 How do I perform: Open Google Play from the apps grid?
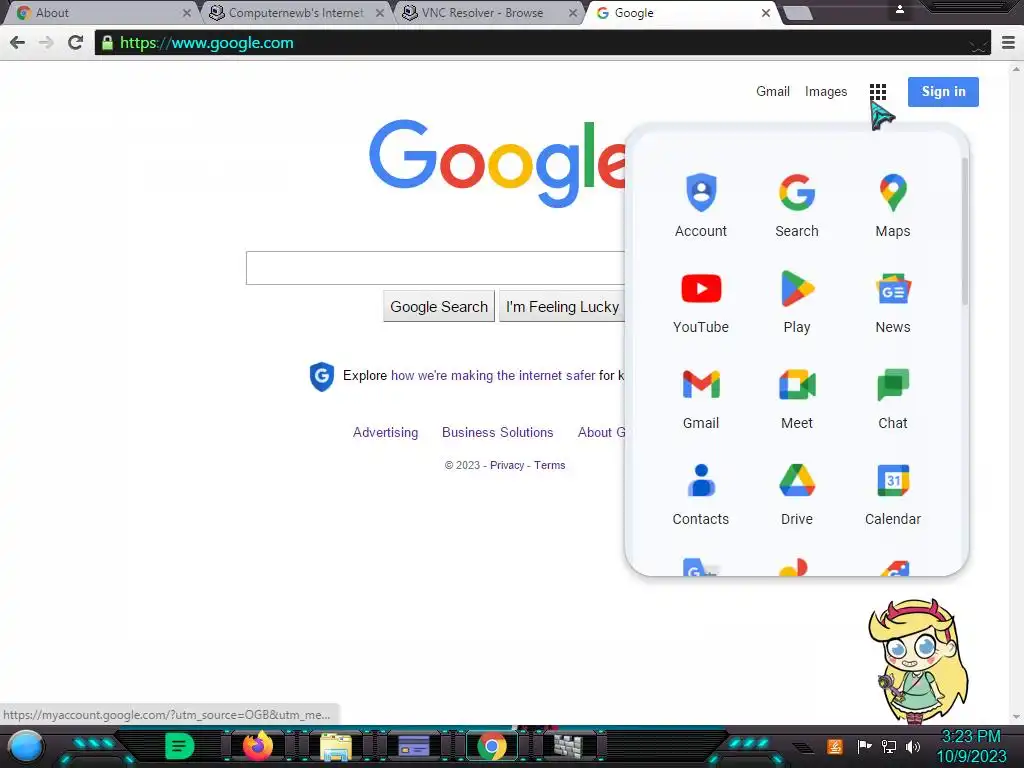(x=797, y=302)
